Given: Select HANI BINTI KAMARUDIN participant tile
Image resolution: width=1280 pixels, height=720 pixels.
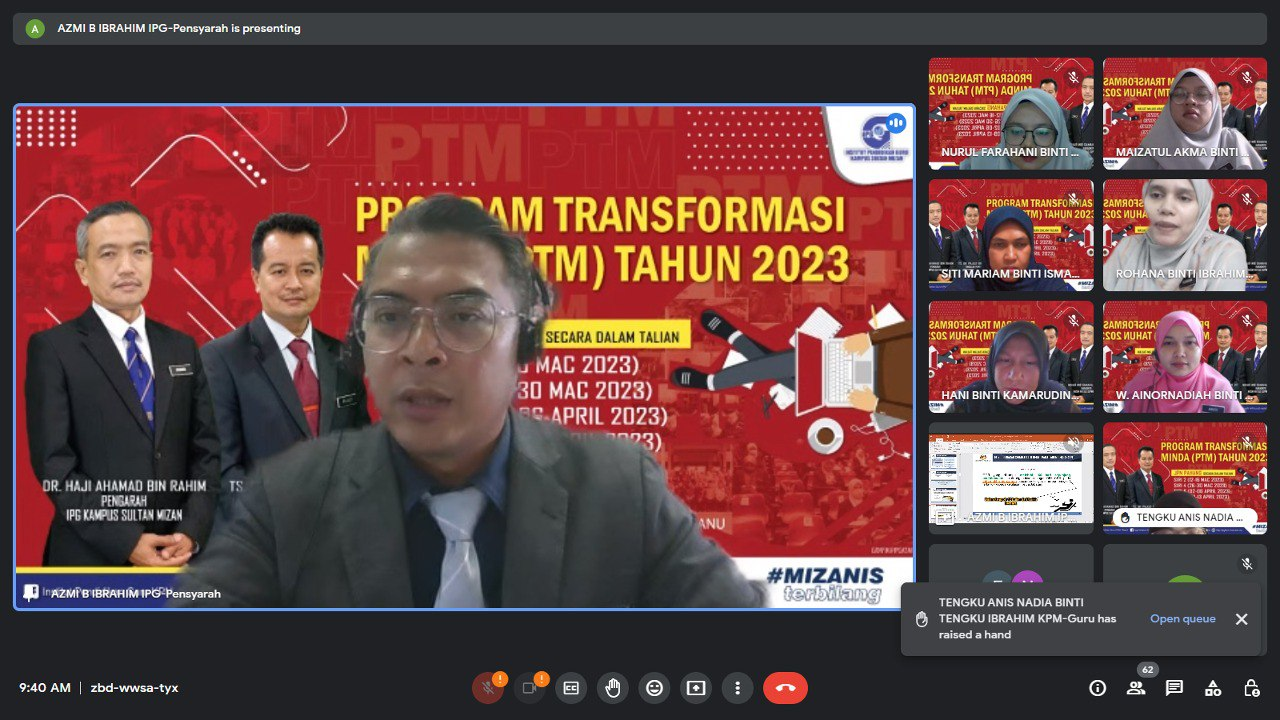Looking at the screenshot, I should point(1011,357).
